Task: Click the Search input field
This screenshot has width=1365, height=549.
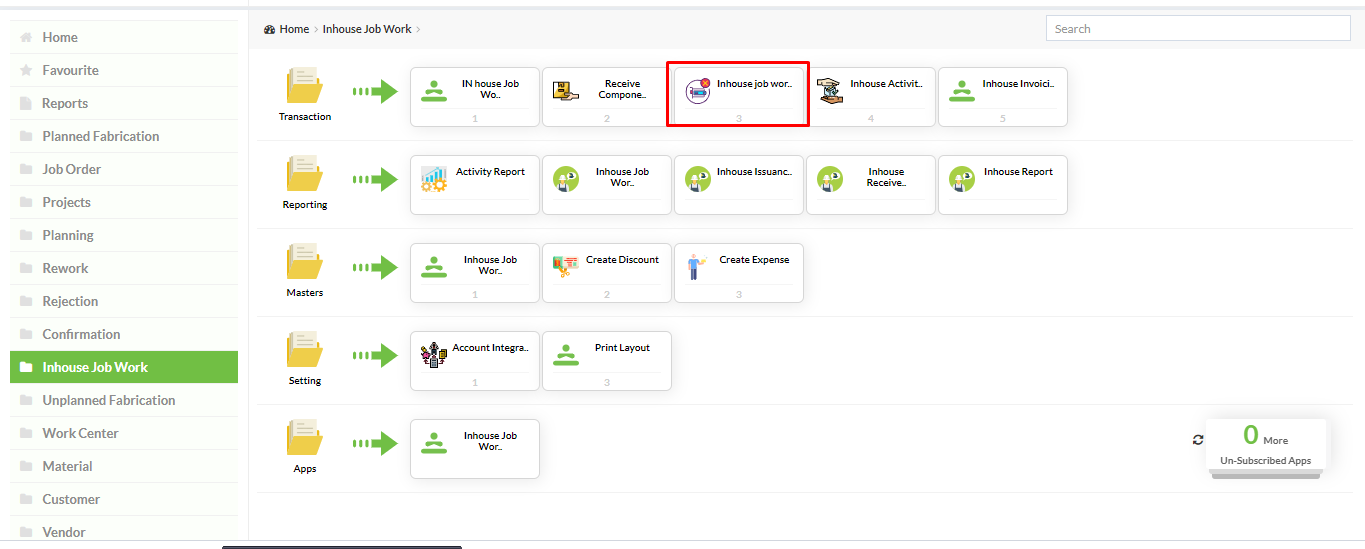Action: 1198,28
